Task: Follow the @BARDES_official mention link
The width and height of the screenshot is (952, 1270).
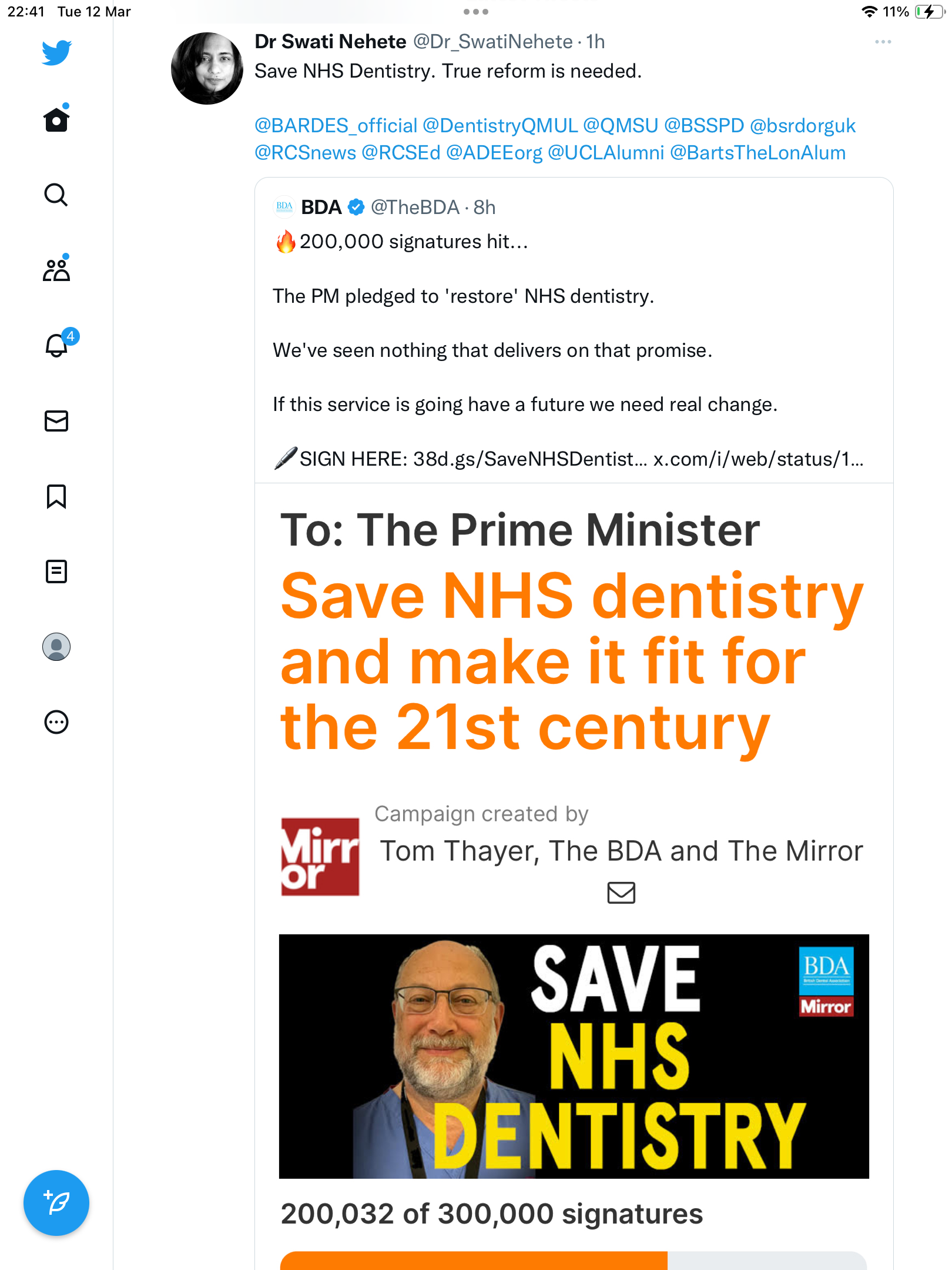Action: point(336,126)
